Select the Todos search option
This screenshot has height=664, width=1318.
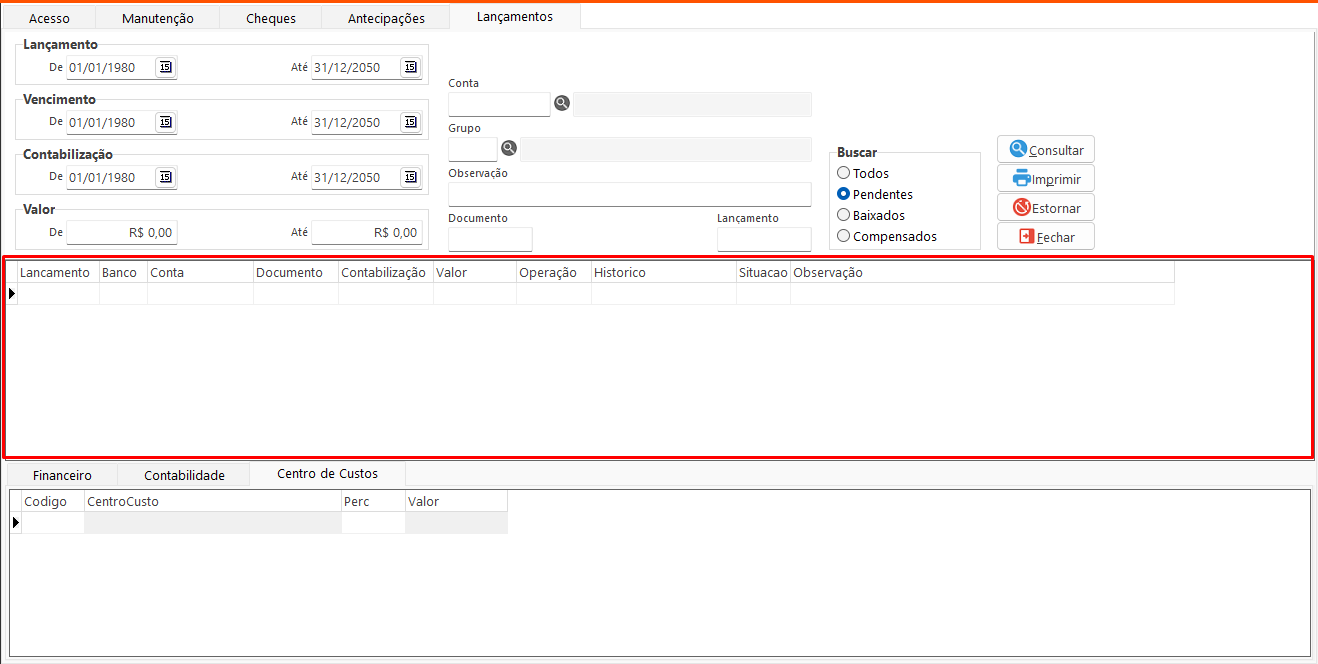pyautogui.click(x=844, y=173)
